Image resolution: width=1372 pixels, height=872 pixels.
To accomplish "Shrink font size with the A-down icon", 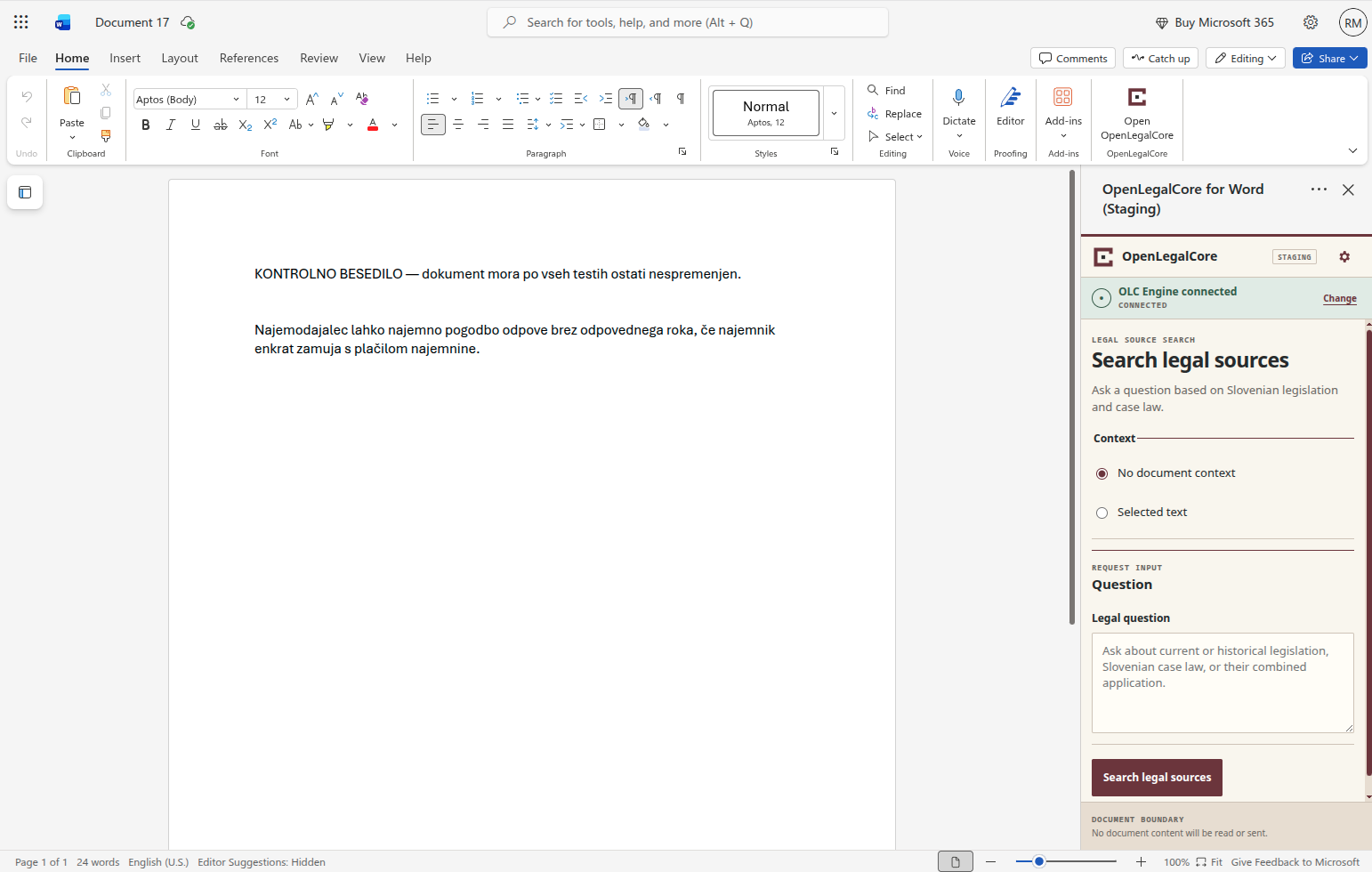I will [336, 99].
